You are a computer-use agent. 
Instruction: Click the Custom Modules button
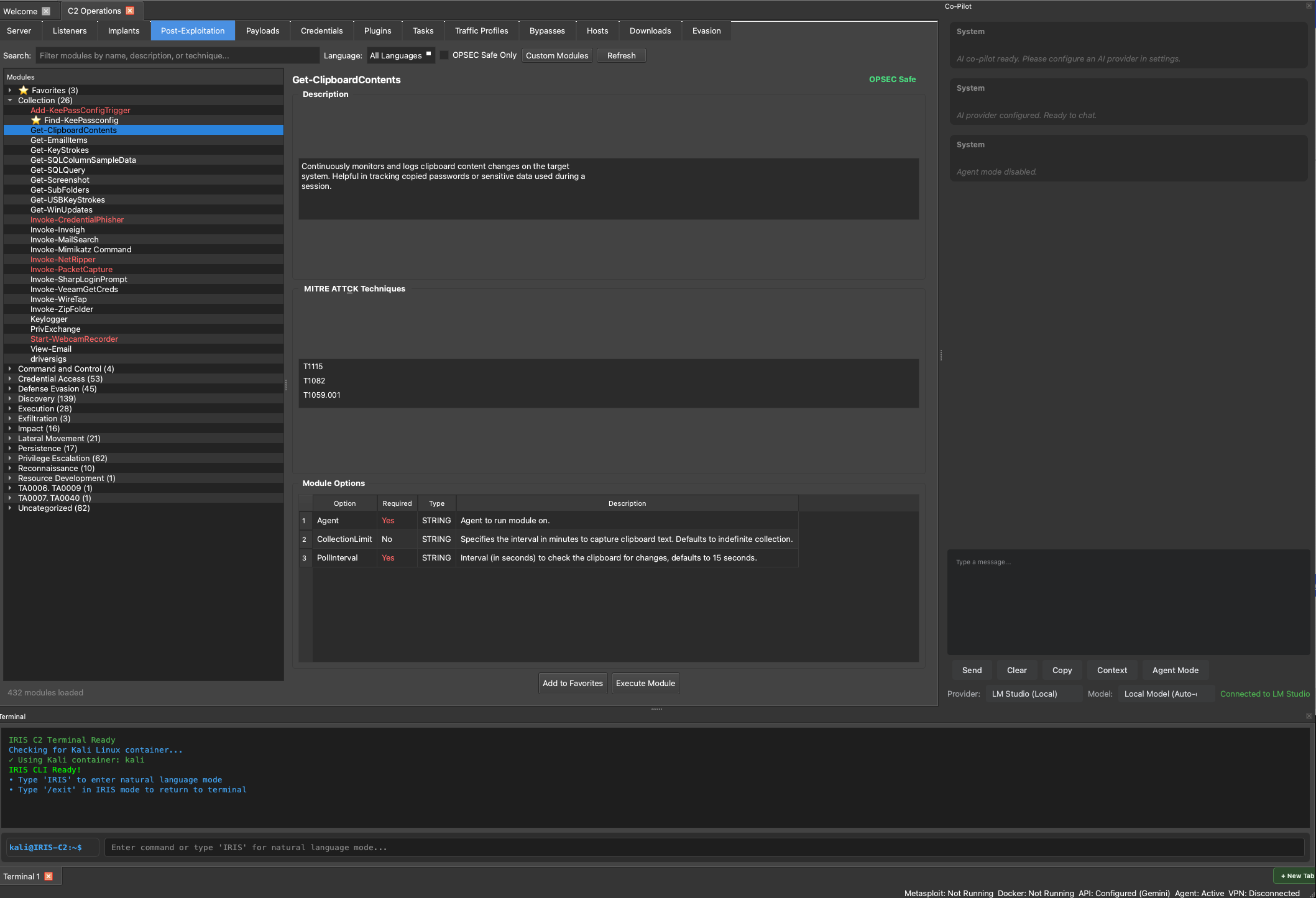pyautogui.click(x=557, y=55)
